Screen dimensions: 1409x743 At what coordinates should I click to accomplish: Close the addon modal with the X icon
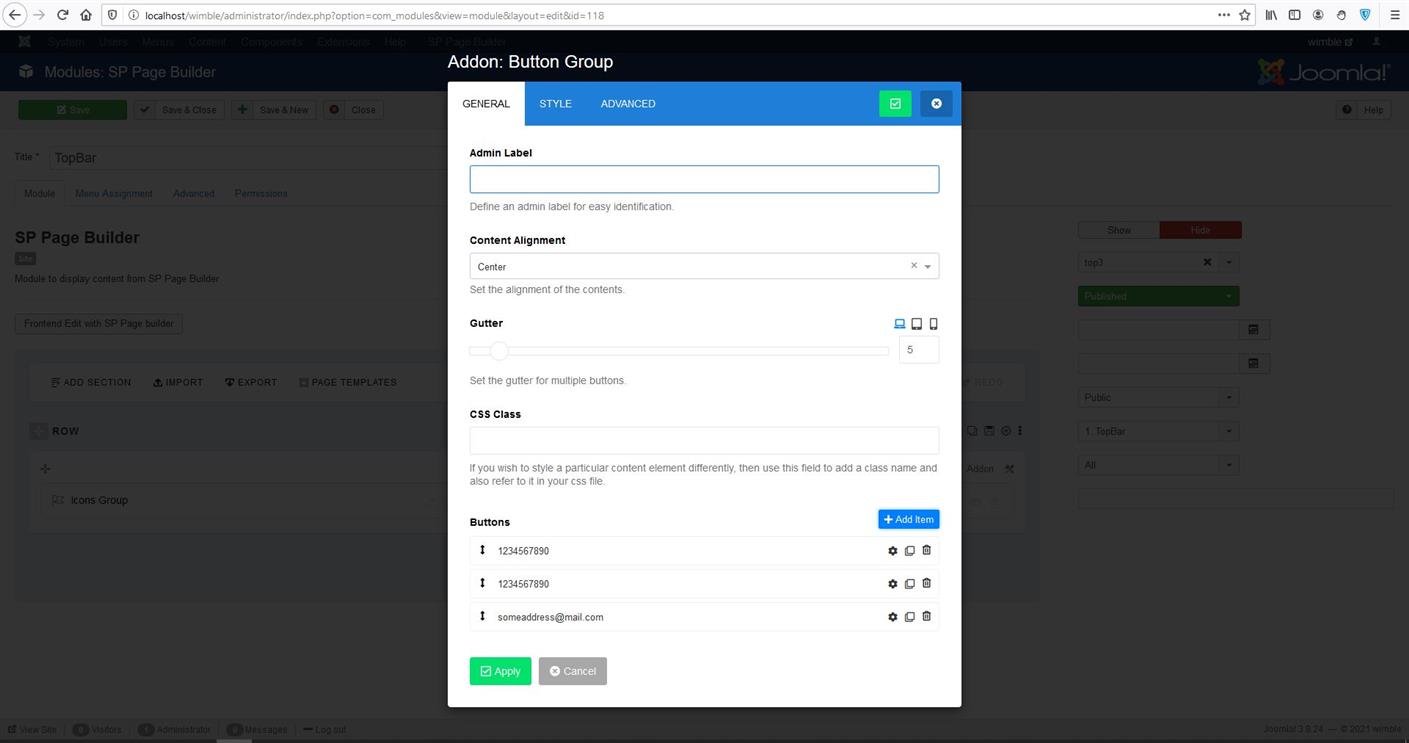pos(936,104)
